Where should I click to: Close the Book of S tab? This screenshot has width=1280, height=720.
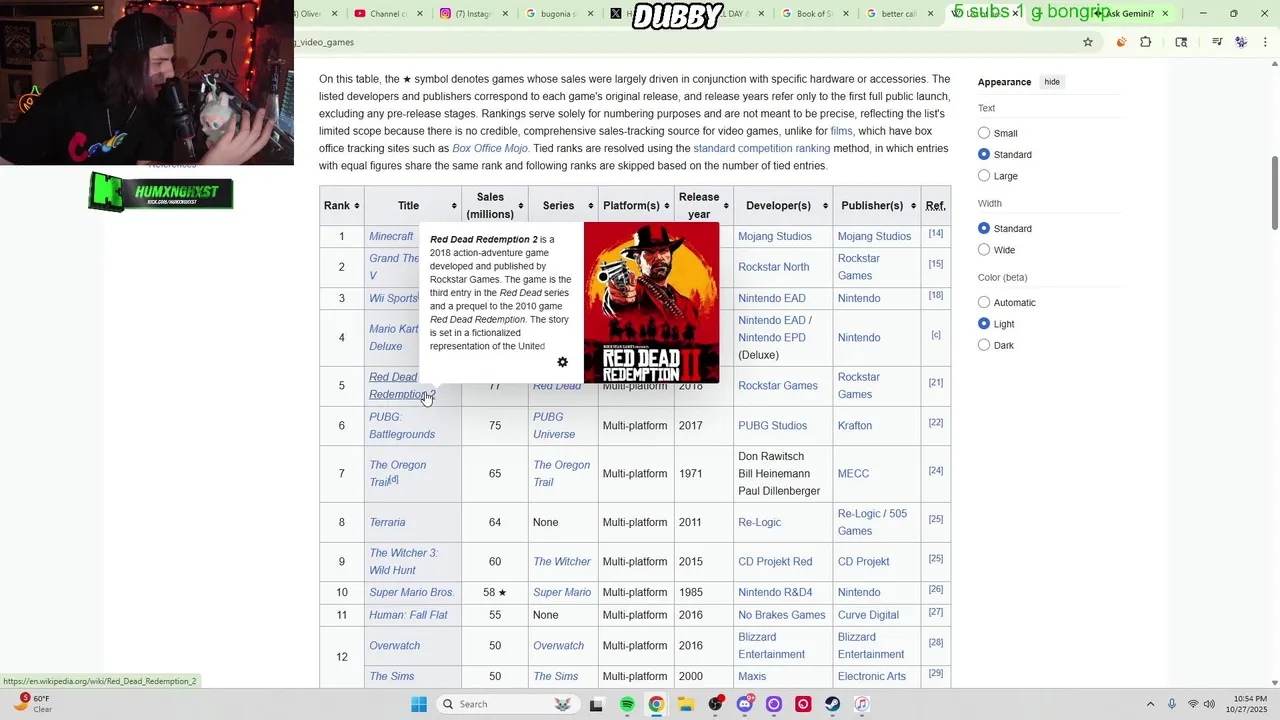coord(847,14)
